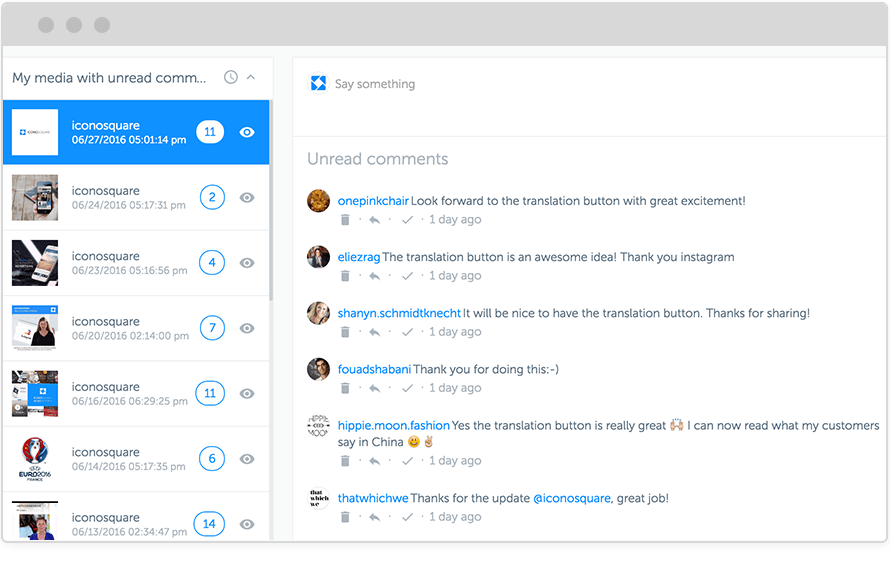
Task: Mark shanyn.schmidtknecht's comment as read
Action: 407,332
